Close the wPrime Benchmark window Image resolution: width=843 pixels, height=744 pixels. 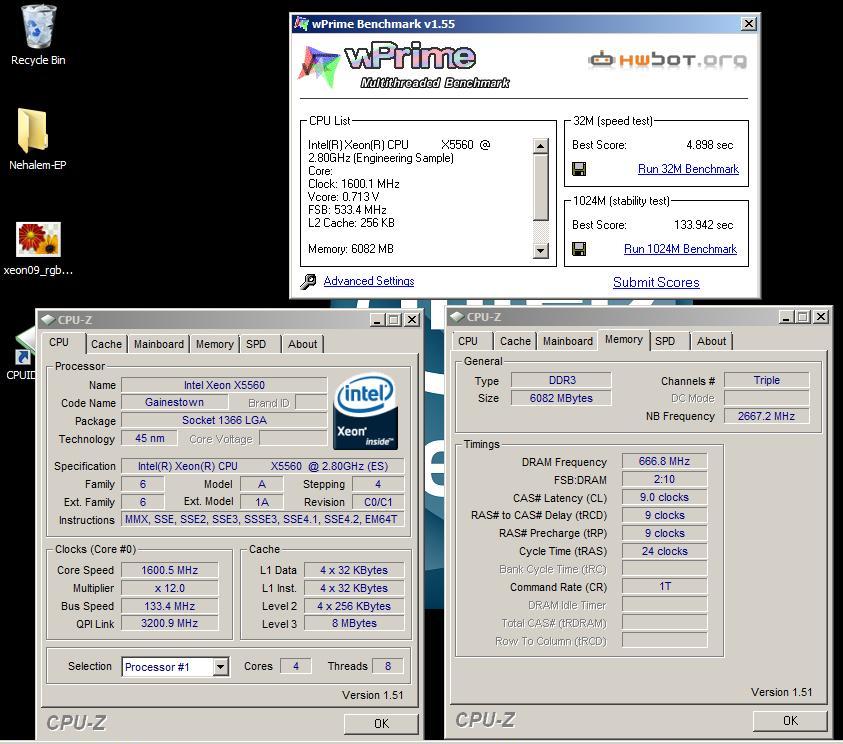click(x=748, y=24)
